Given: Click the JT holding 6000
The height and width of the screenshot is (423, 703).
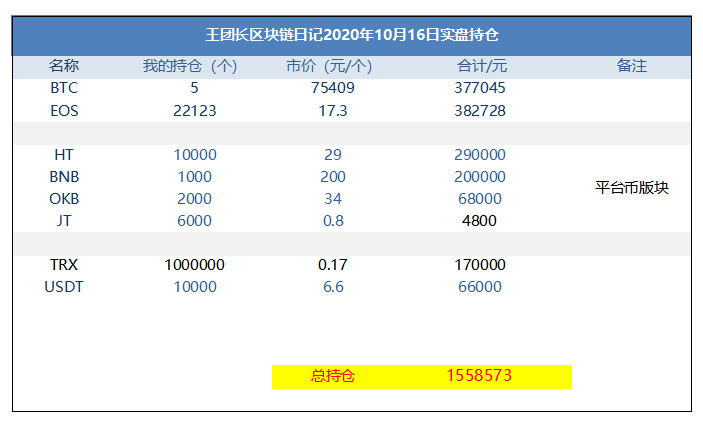Looking at the screenshot, I should [x=194, y=221].
